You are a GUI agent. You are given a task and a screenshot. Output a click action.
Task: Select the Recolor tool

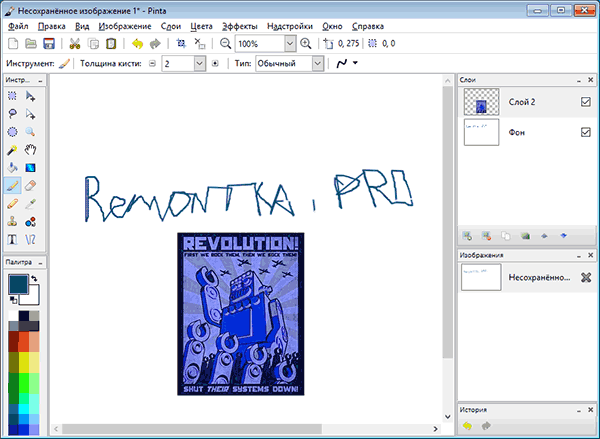30,222
